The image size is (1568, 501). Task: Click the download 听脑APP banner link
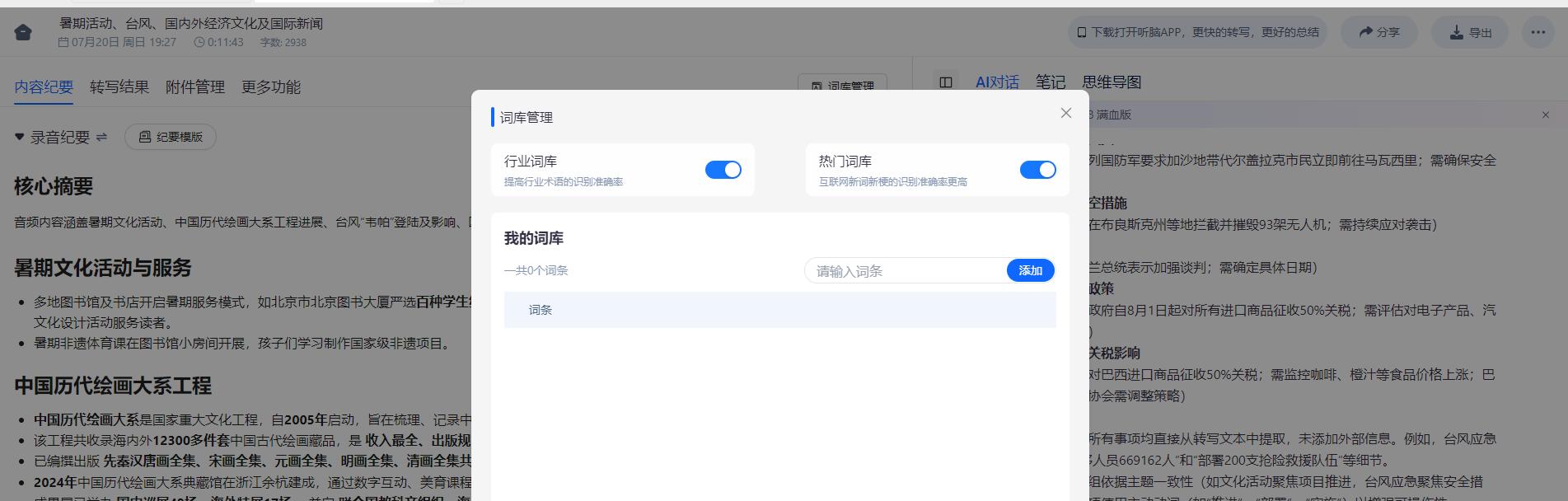click(1197, 32)
